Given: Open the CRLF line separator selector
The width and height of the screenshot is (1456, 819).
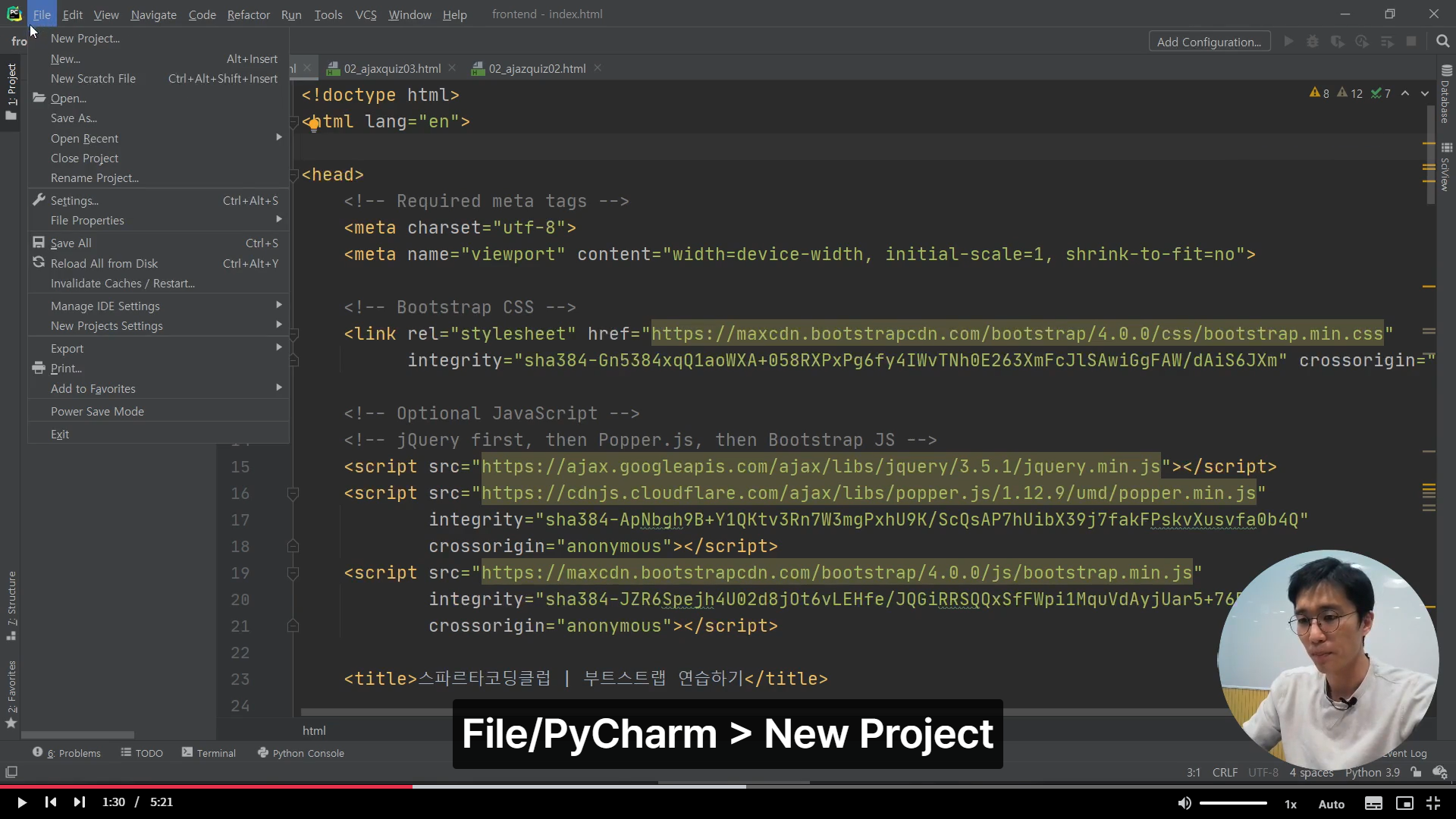Looking at the screenshot, I should tap(1225, 772).
